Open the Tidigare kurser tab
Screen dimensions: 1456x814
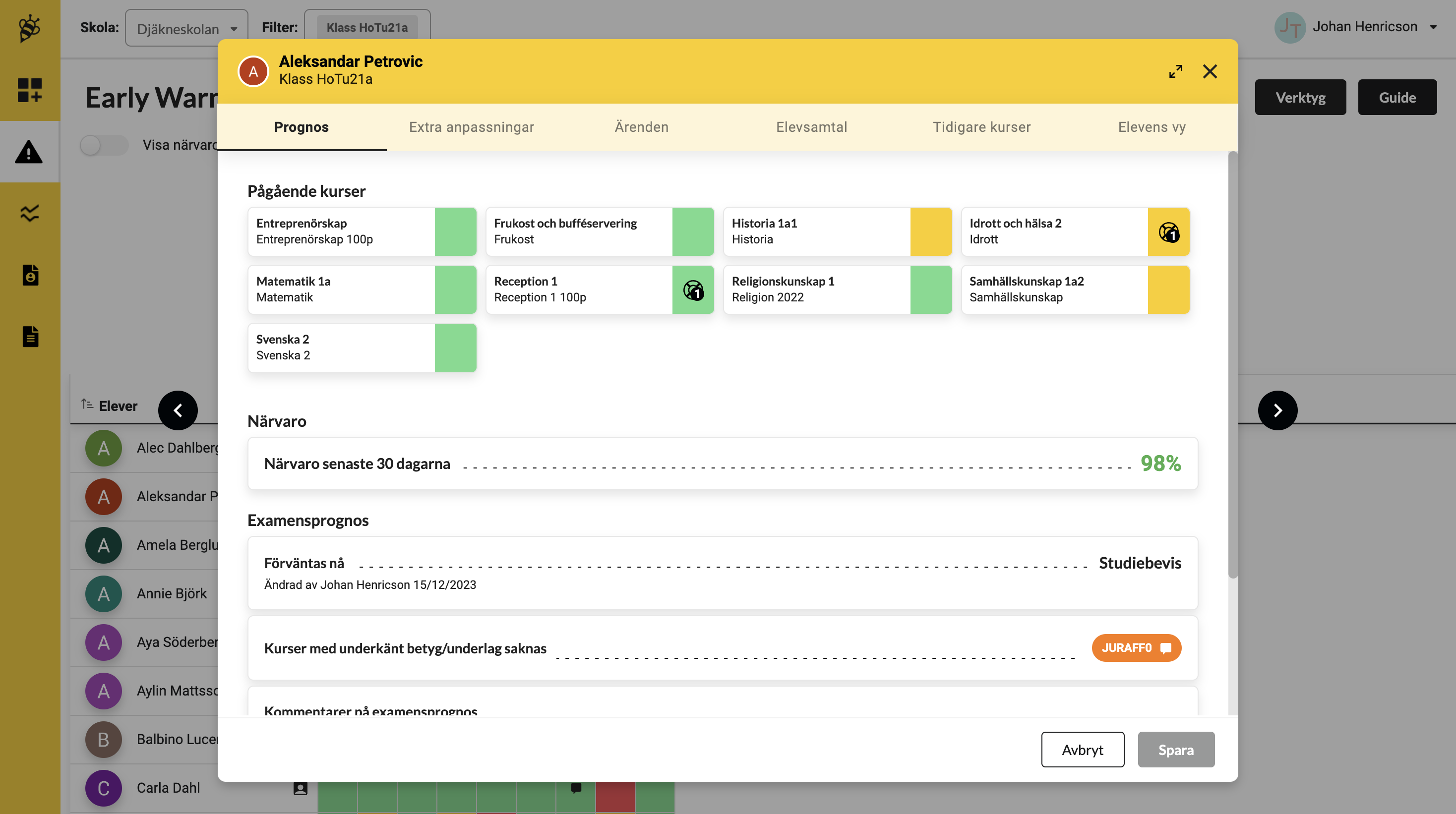click(x=981, y=127)
